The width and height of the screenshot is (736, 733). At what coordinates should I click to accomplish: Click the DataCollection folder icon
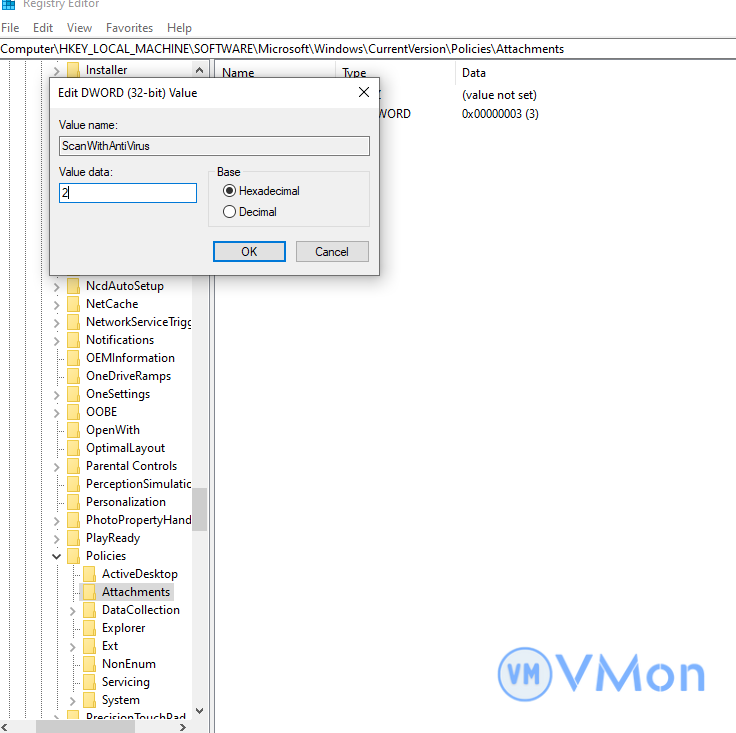tap(89, 610)
